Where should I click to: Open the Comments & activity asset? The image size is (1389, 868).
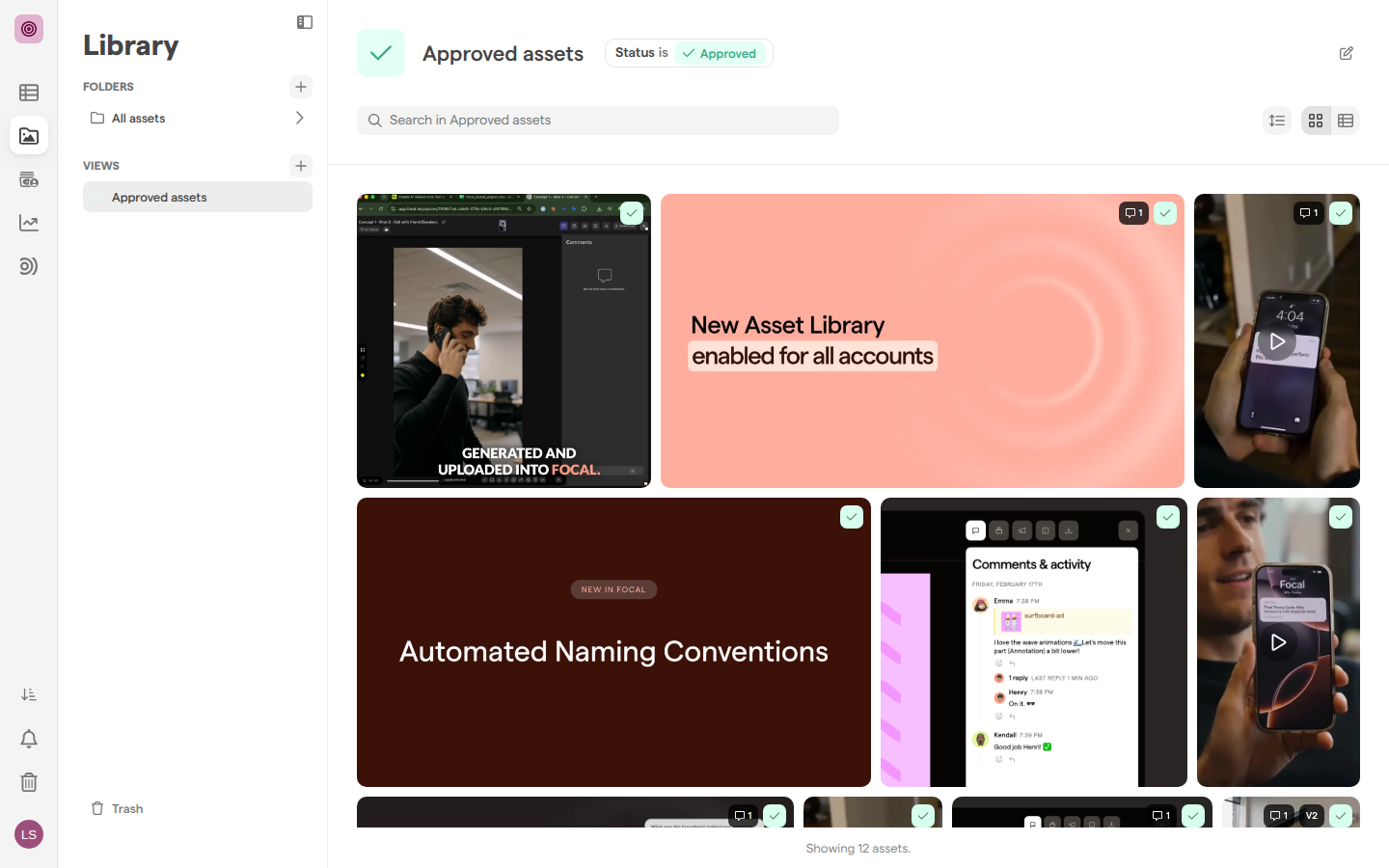click(x=1033, y=642)
